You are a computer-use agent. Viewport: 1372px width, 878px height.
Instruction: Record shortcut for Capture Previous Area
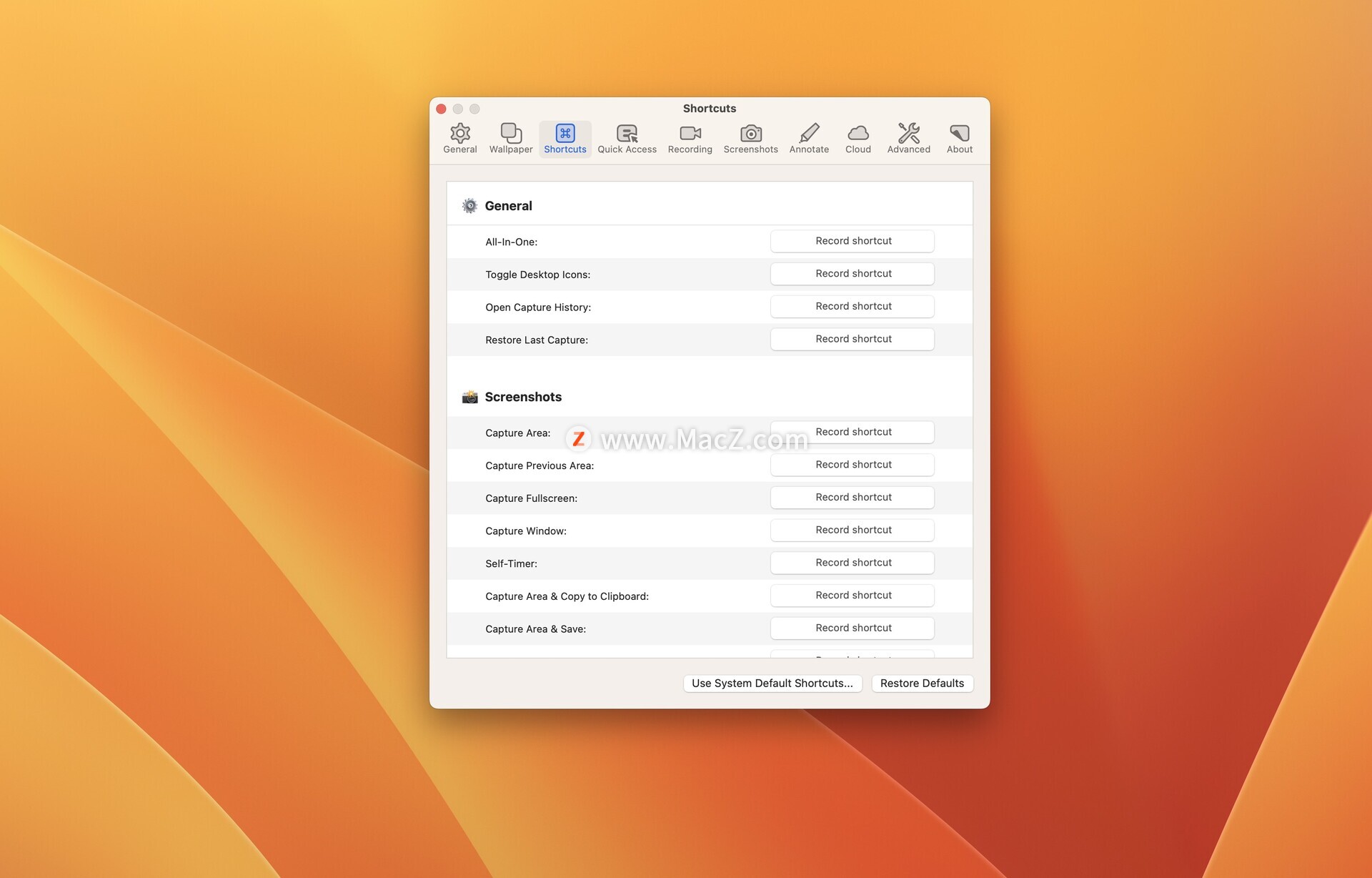click(852, 465)
